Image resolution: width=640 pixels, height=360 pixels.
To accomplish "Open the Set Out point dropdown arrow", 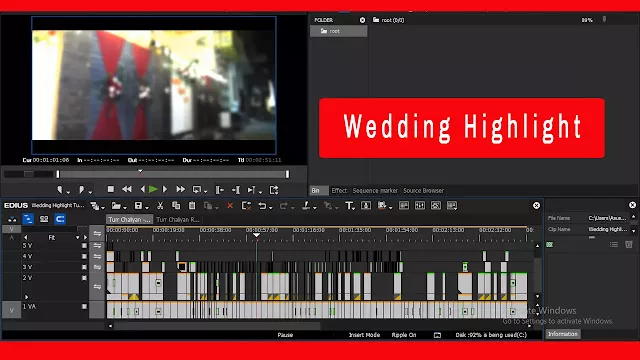I will tap(90, 192).
